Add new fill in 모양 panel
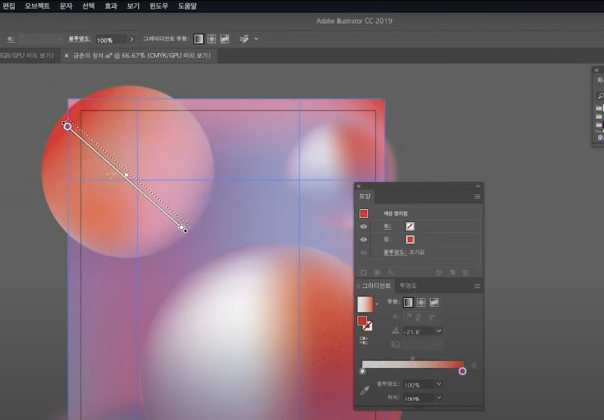Screen dimensions: 604x420 [x=377, y=272]
